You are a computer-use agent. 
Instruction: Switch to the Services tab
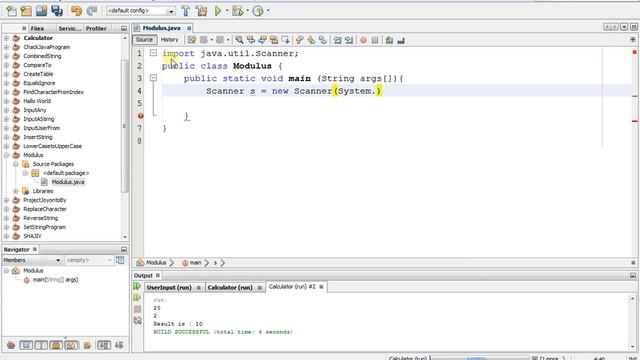tap(69, 28)
